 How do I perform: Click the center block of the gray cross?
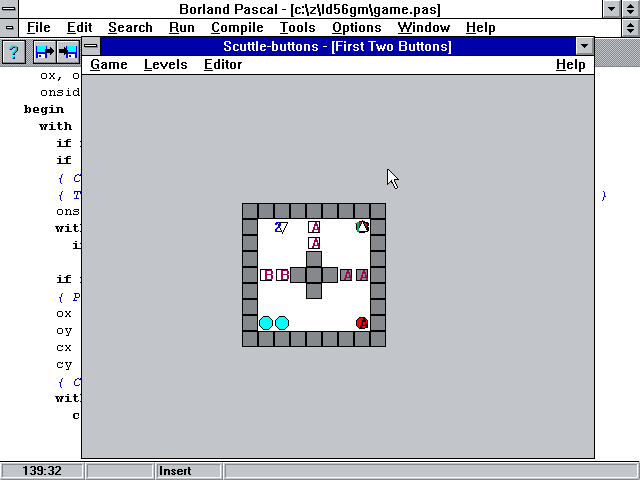pyautogui.click(x=314, y=275)
